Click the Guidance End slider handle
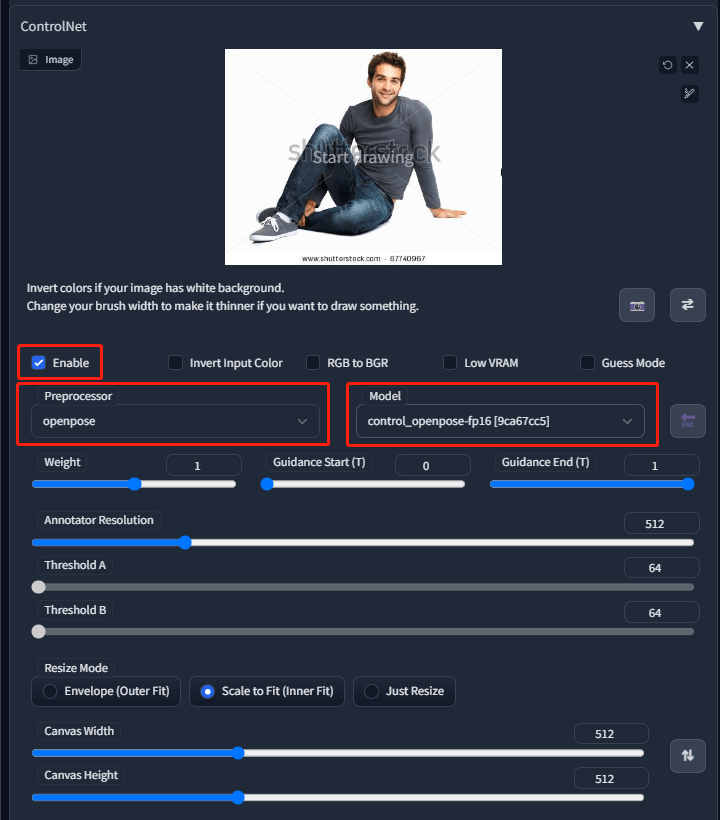The height and width of the screenshot is (820, 720). coord(688,484)
